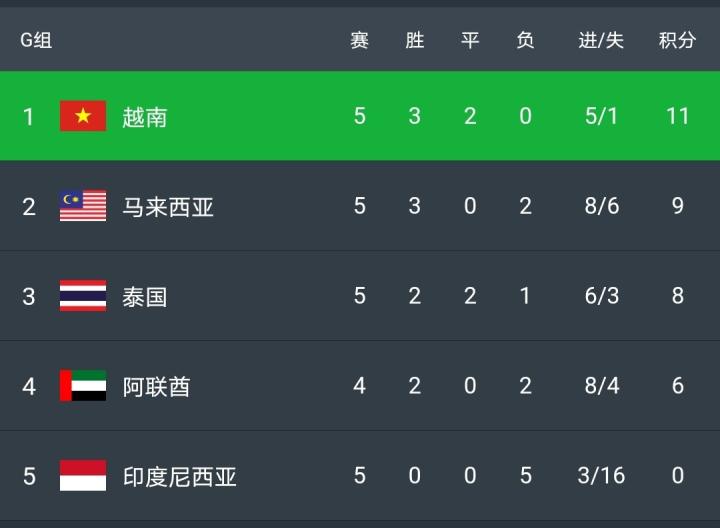Click the 进/失 column header
Screen dimensions: 720x528
(x=601, y=40)
